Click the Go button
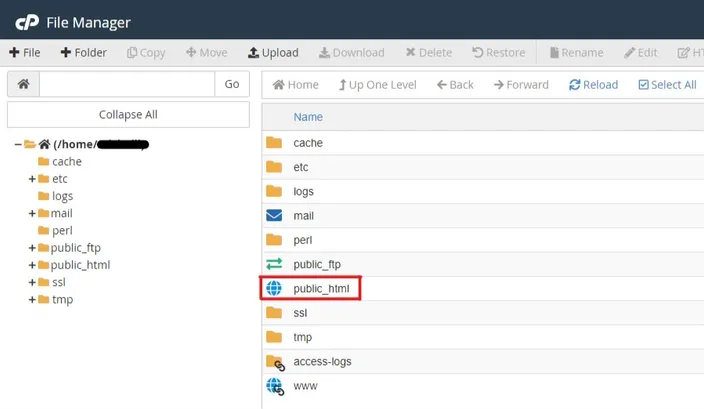704x409 pixels. coord(232,84)
